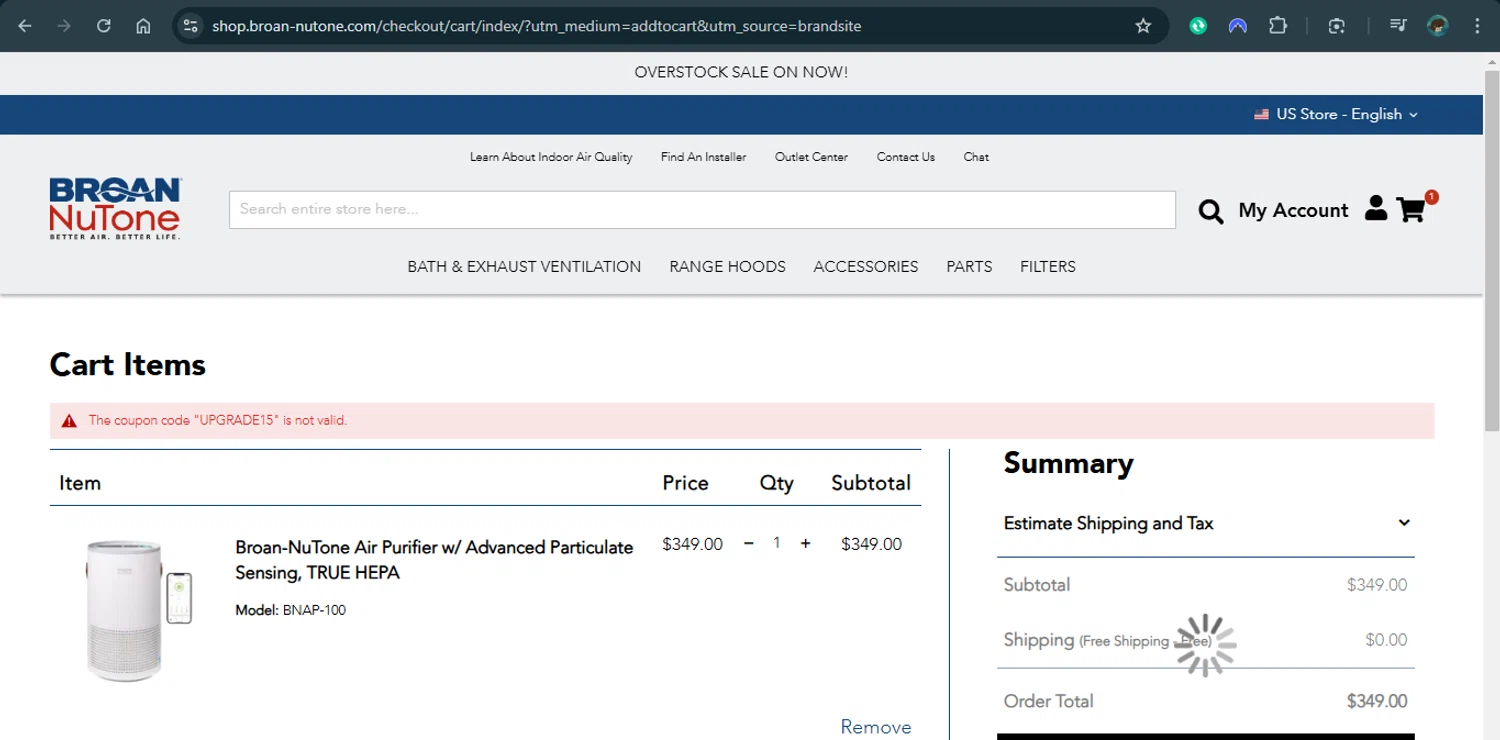The height and width of the screenshot is (740, 1500).
Task: Click the Order Total $349.00 amount
Action: 1377,701
